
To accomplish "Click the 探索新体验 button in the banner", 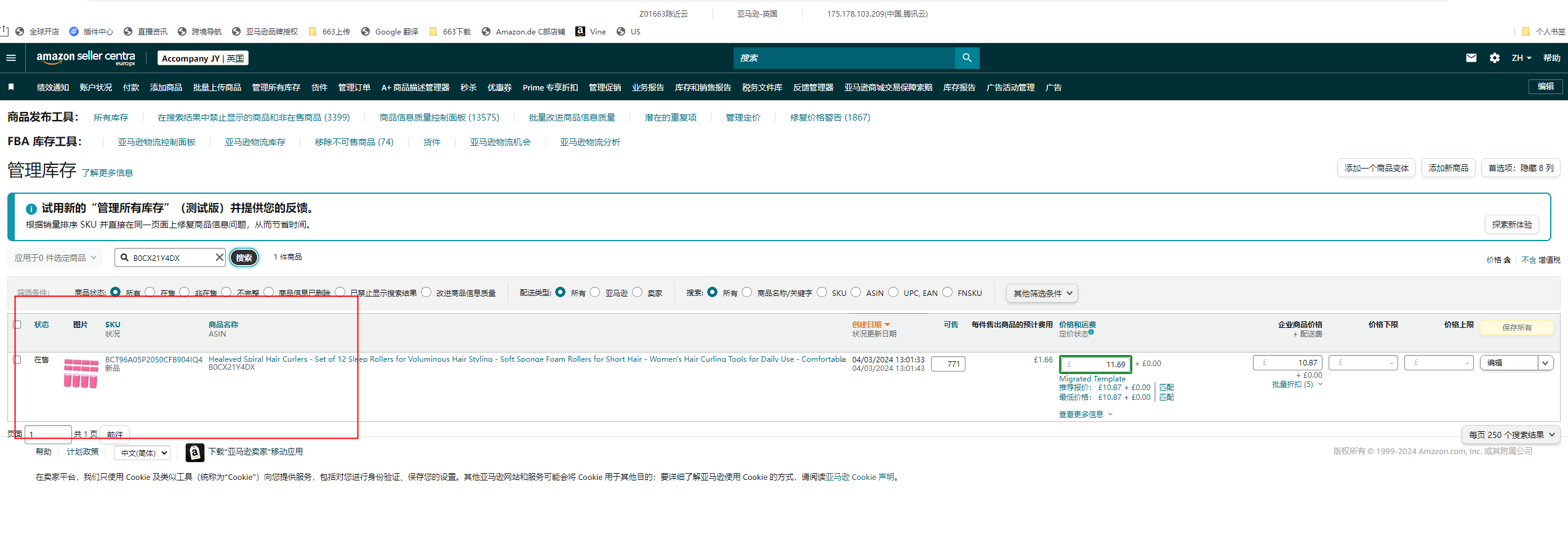I will [1512, 225].
